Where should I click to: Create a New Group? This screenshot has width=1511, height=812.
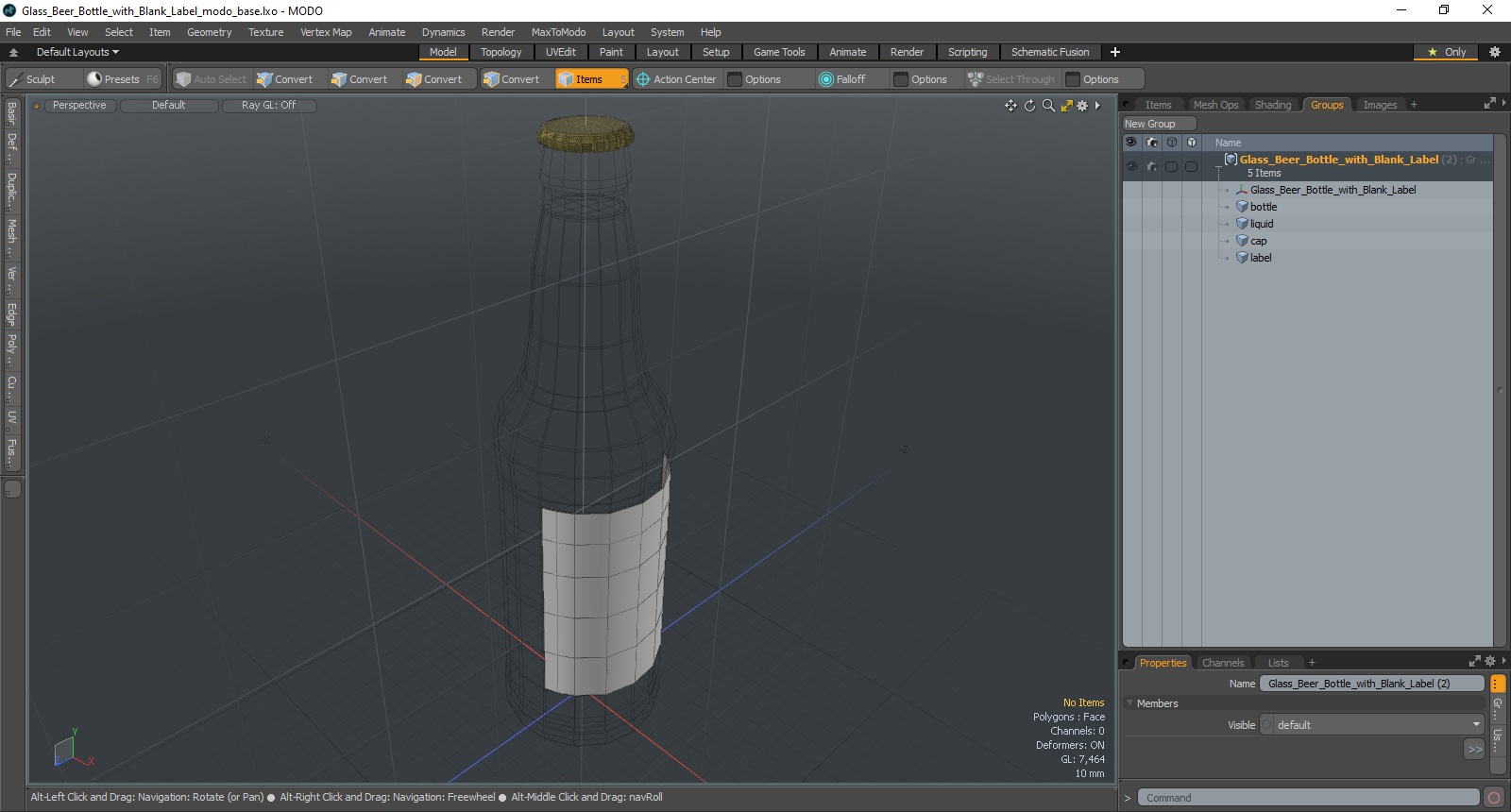(1158, 124)
